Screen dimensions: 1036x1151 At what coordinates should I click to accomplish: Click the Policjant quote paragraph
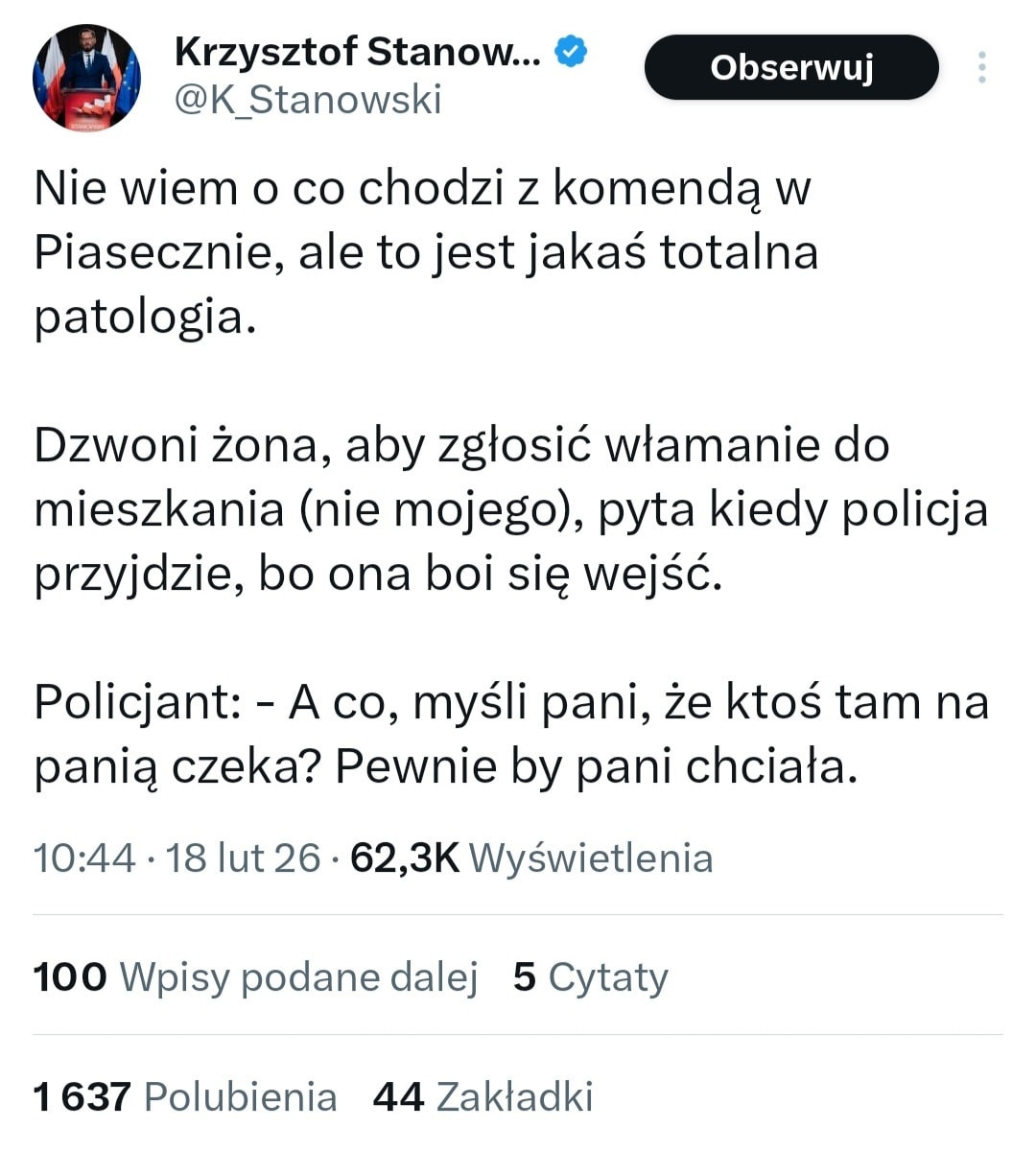coord(510,734)
